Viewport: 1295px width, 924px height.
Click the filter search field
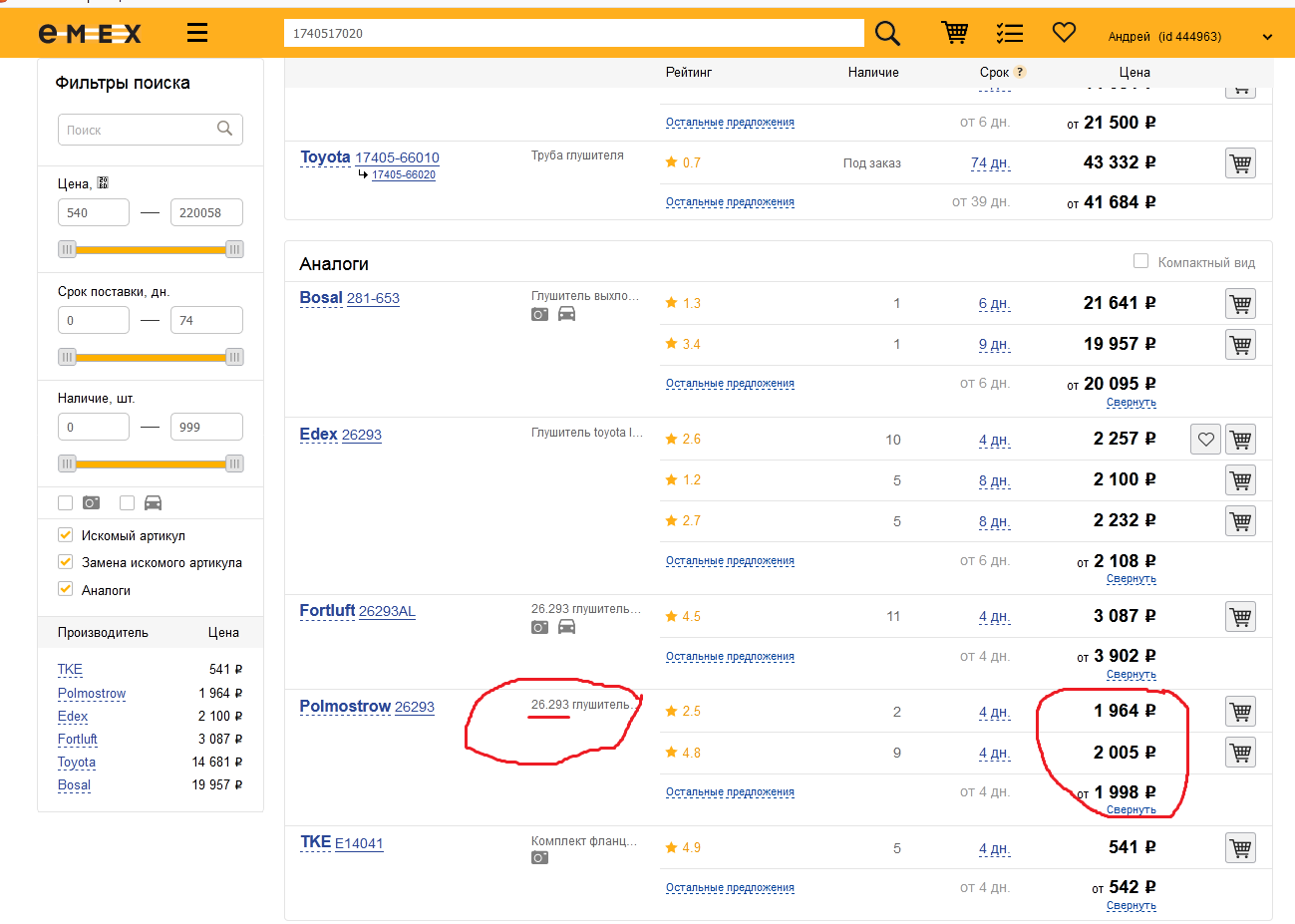point(151,130)
